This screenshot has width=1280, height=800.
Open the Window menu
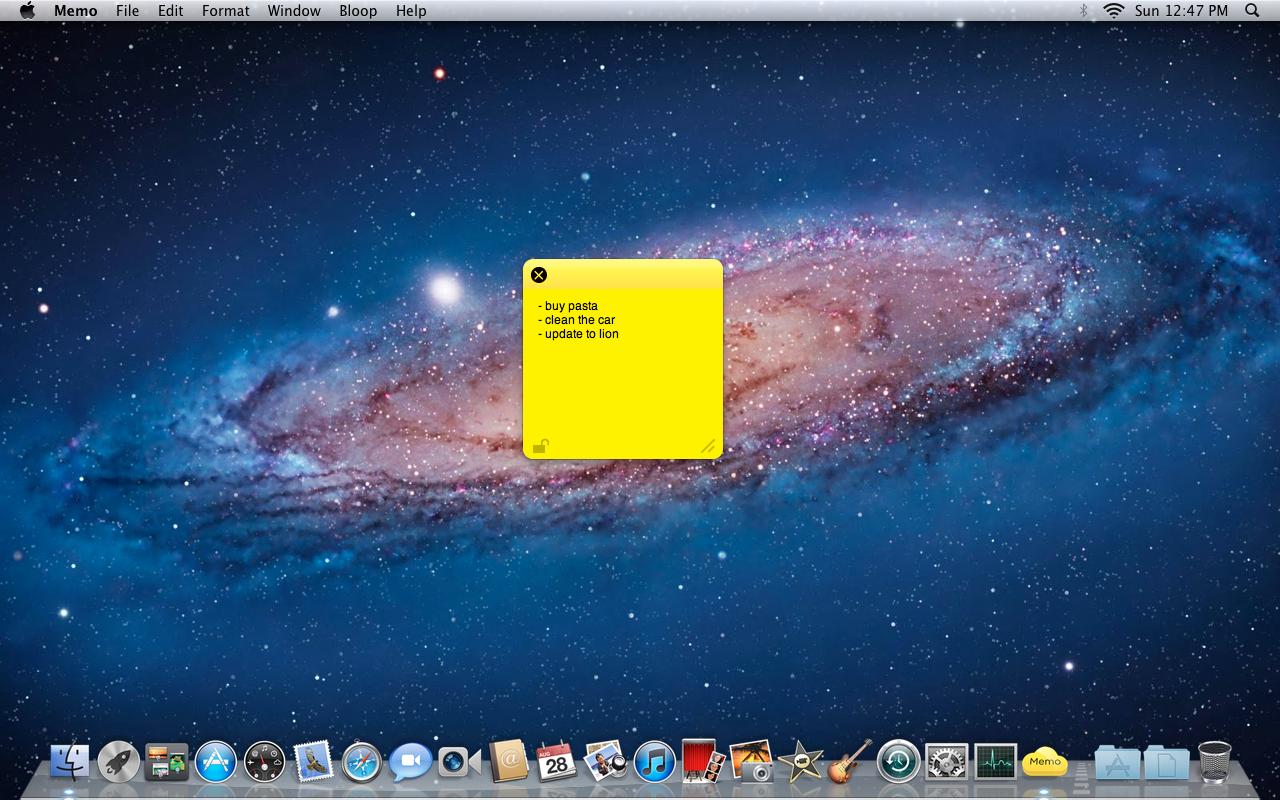click(x=294, y=11)
